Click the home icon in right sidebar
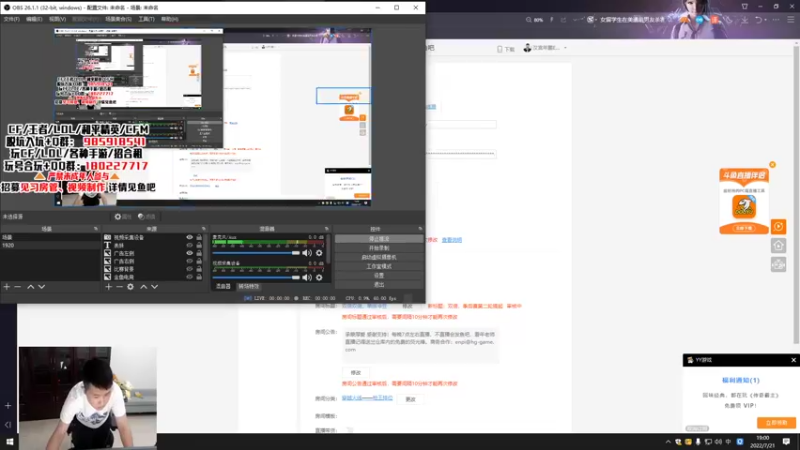The height and width of the screenshot is (450, 800). point(778,245)
